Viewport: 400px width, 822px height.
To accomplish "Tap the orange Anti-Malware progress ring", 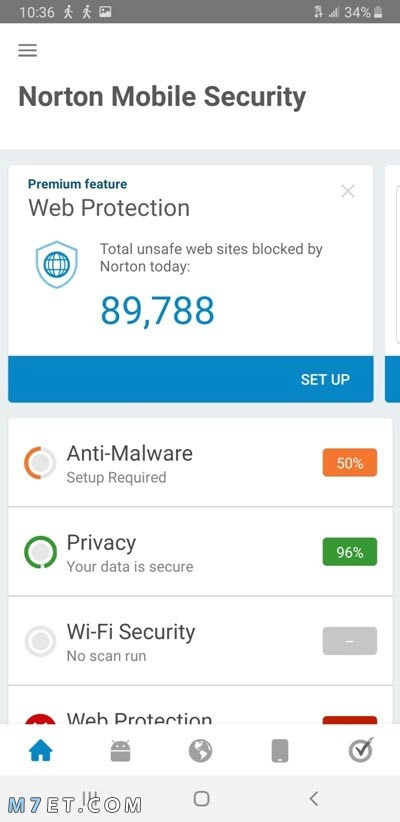I will point(40,462).
